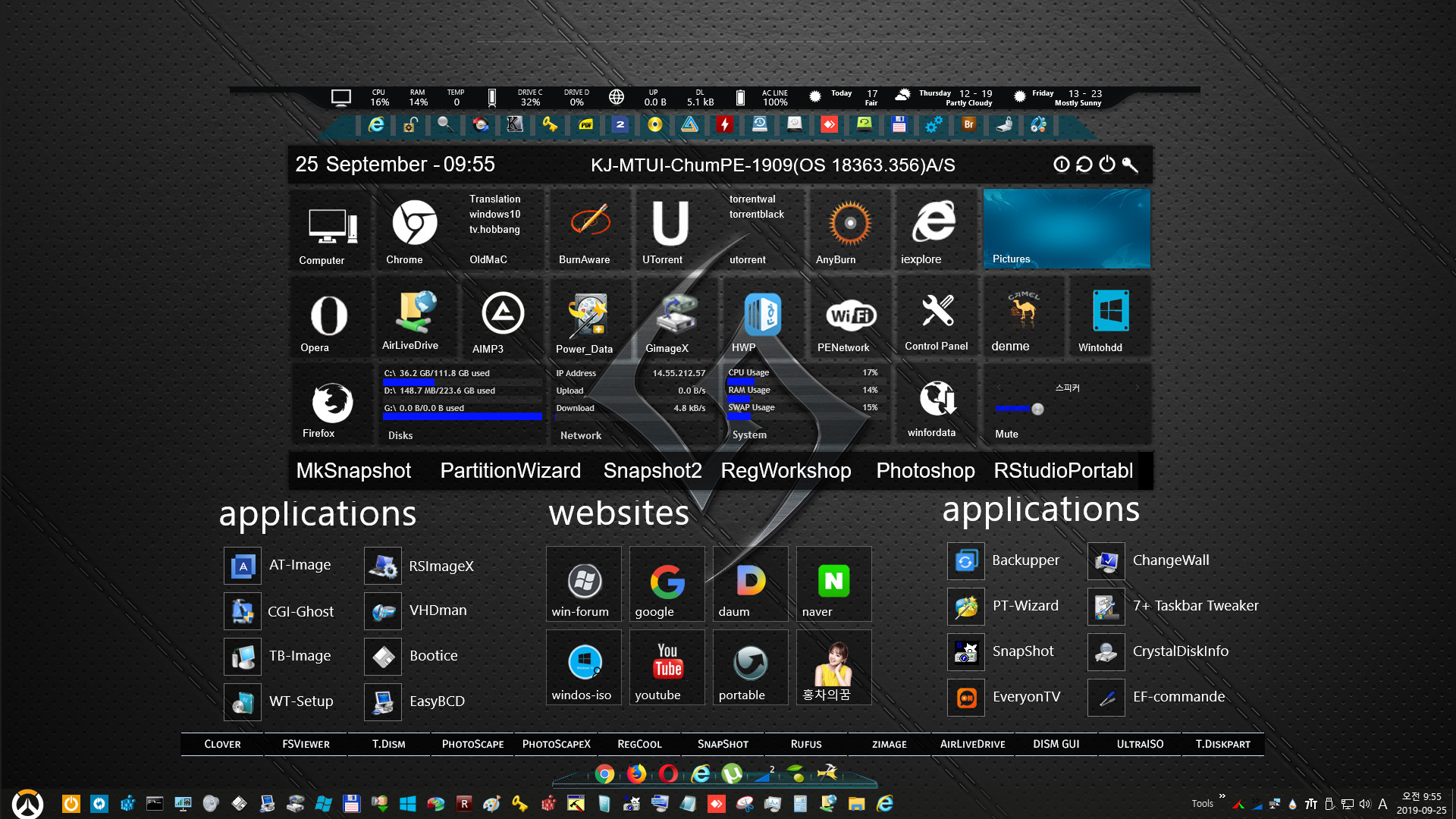
Task: Open Photoshop from launcher bar
Action: (925, 471)
